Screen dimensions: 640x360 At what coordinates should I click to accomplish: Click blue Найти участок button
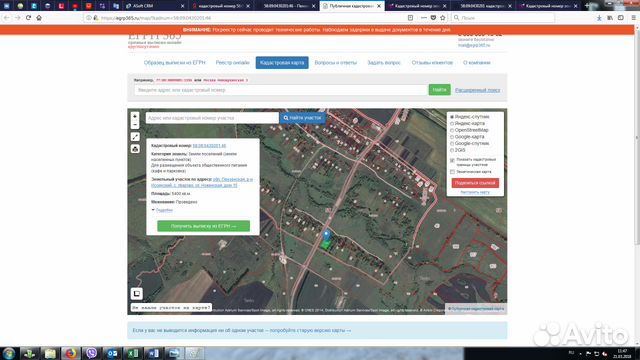click(302, 118)
